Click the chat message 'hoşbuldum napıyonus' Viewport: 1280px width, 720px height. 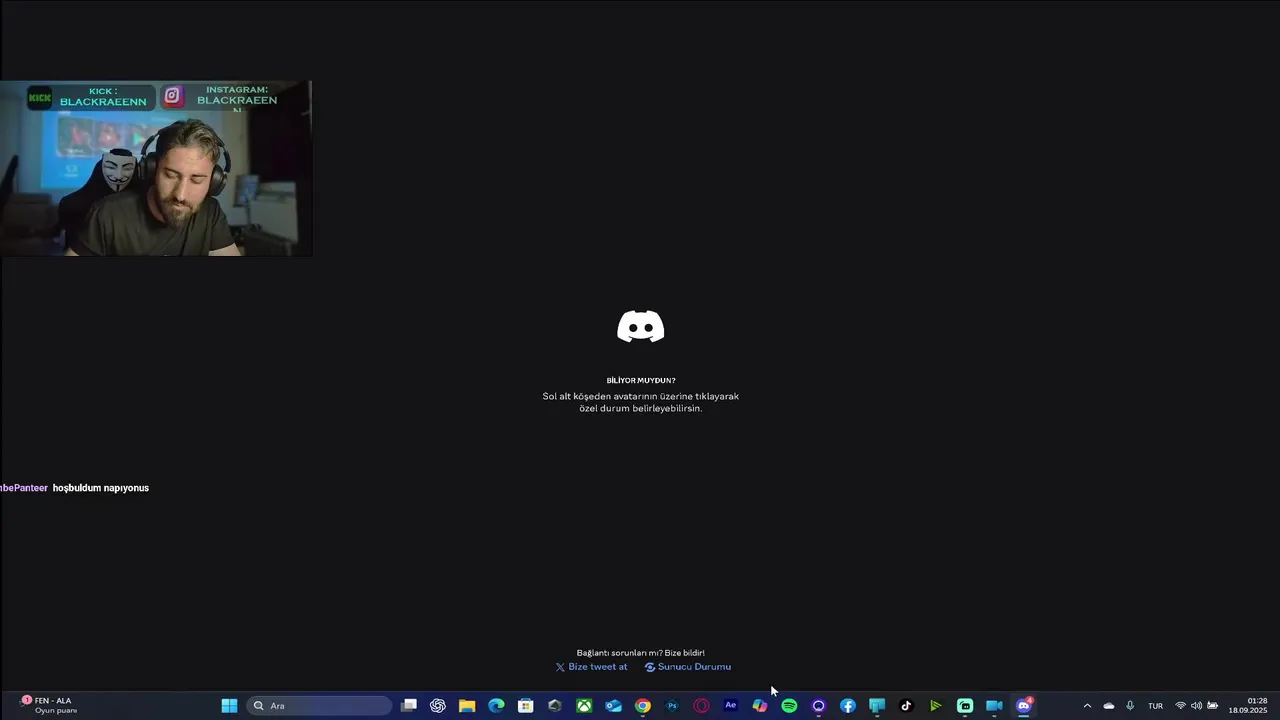(x=101, y=488)
